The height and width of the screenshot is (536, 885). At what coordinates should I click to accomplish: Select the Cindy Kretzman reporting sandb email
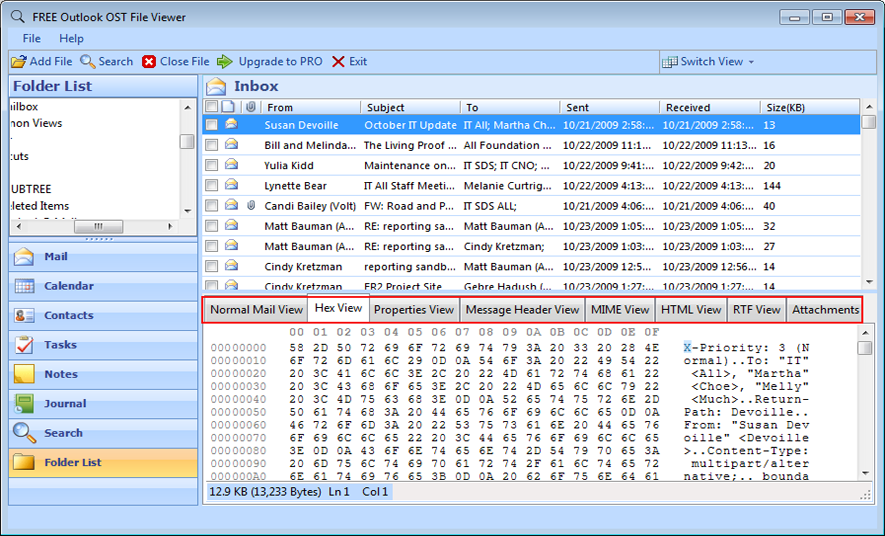[531, 266]
